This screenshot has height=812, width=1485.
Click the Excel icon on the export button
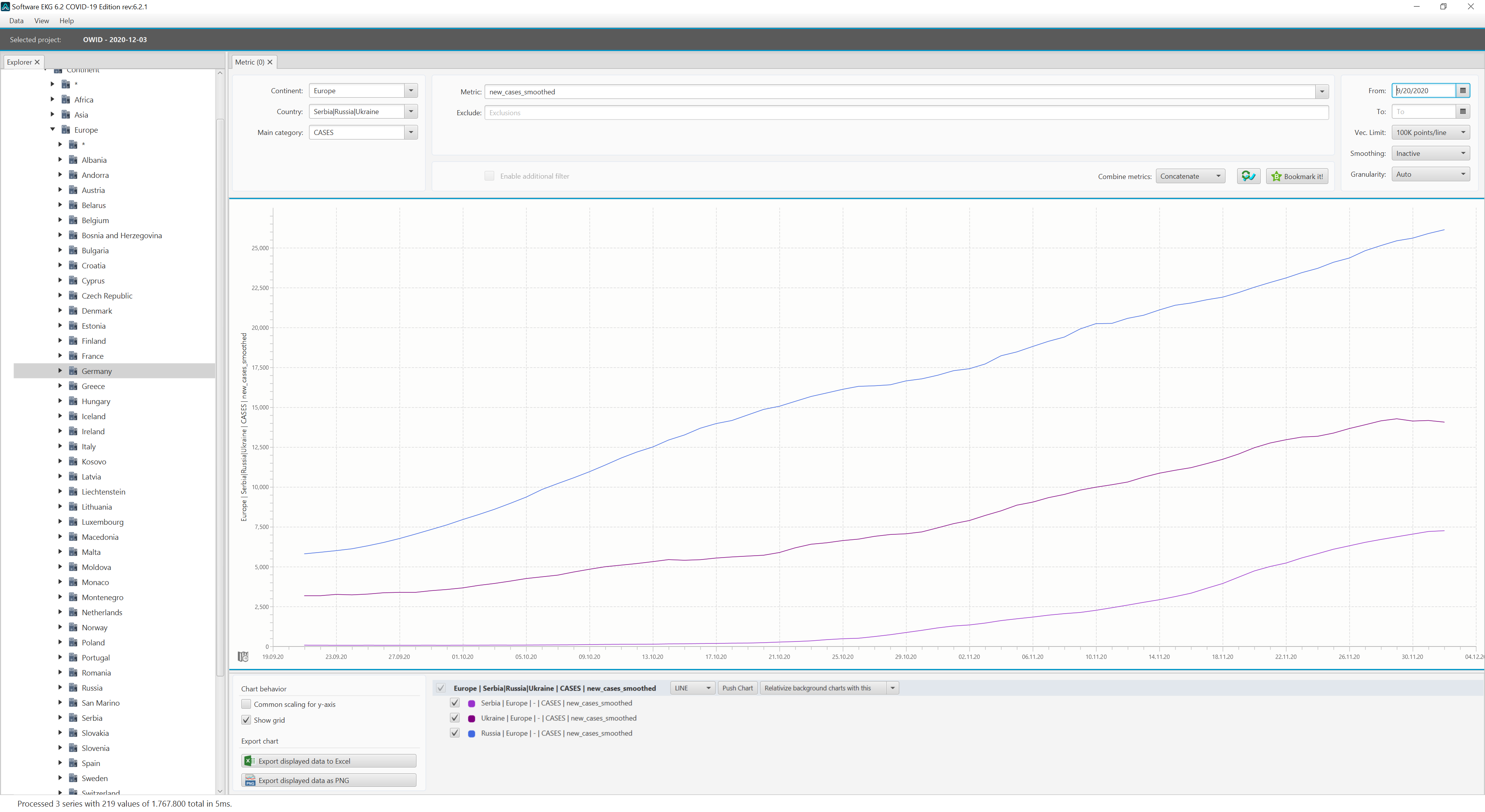249,761
